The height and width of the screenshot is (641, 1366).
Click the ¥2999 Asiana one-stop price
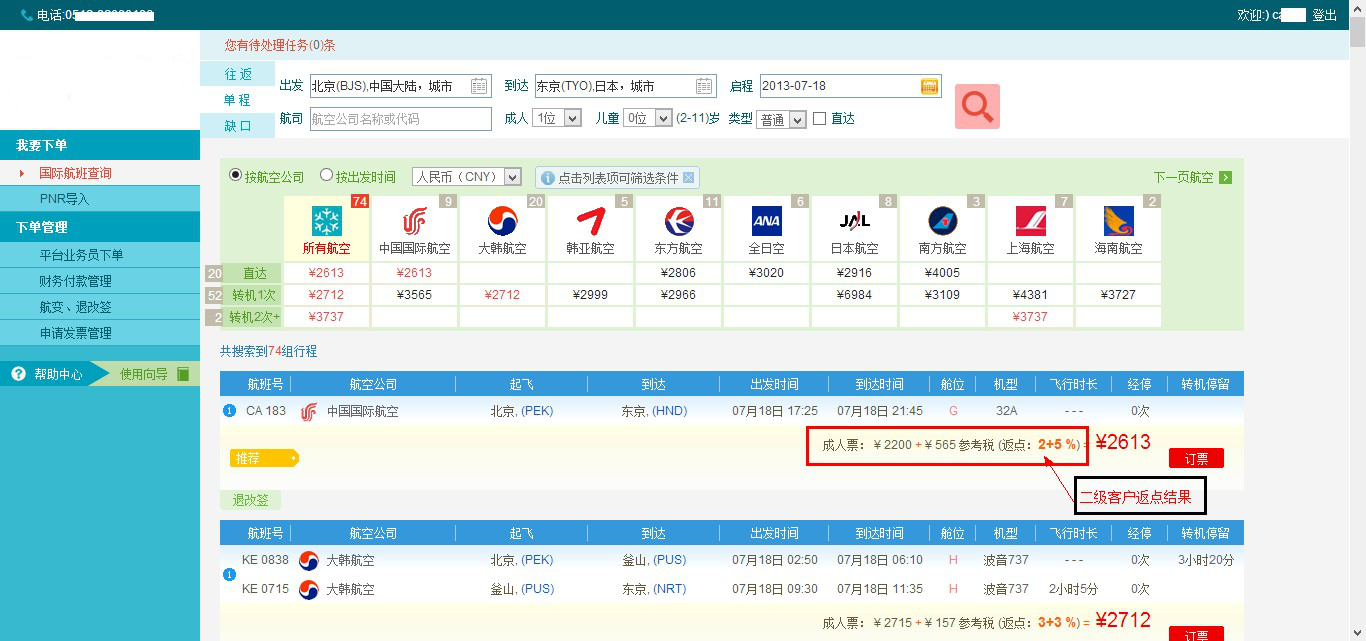point(591,295)
